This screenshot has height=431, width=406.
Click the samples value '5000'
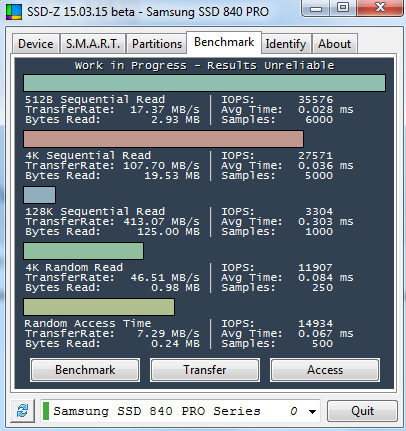tap(319, 176)
